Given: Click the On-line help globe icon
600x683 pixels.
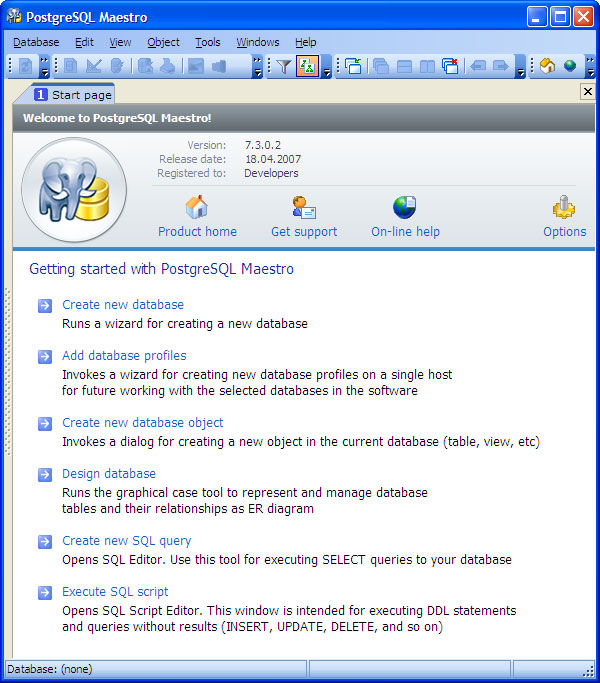Looking at the screenshot, I should pos(405,207).
